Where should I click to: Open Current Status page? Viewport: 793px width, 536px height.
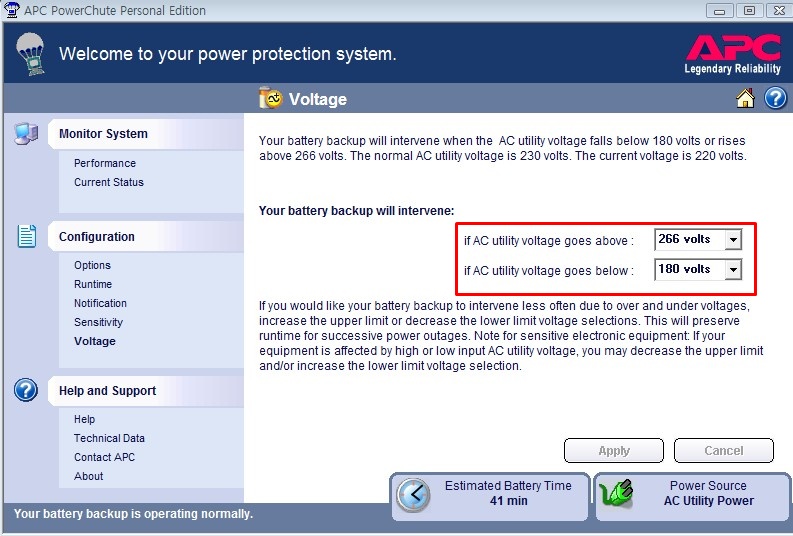(x=109, y=182)
